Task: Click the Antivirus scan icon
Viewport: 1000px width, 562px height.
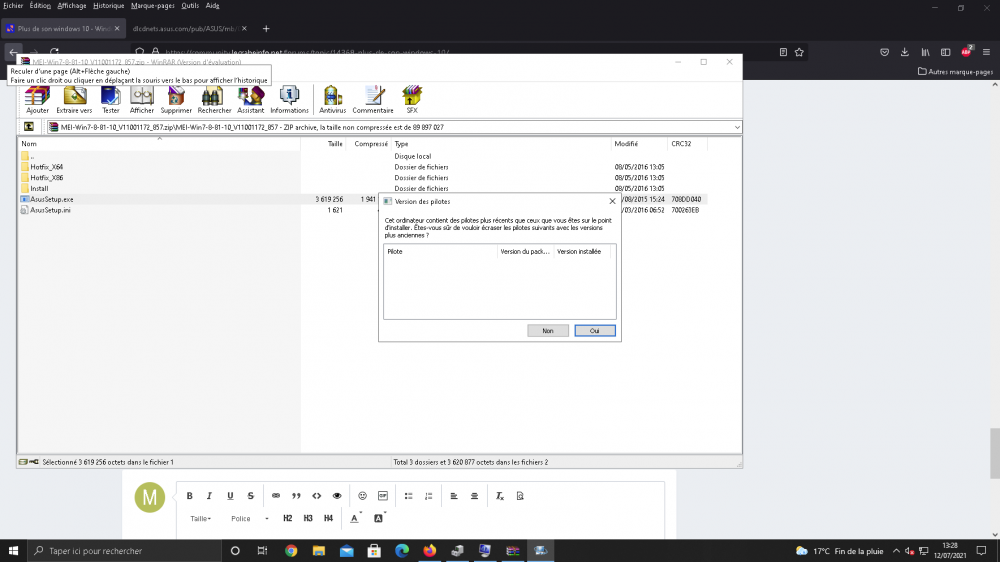Action: tap(332, 98)
